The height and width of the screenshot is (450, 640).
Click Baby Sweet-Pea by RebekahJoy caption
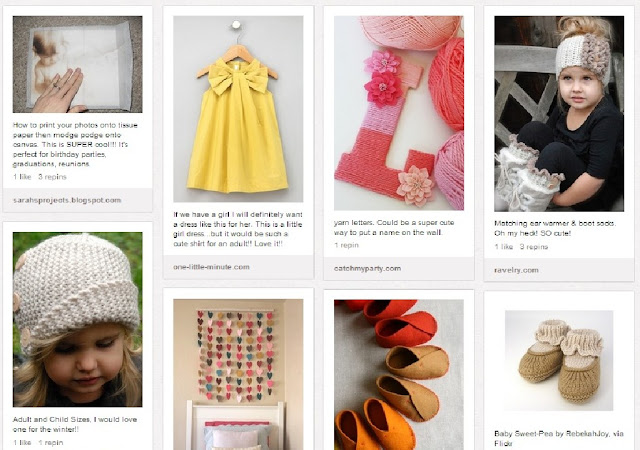tap(559, 439)
